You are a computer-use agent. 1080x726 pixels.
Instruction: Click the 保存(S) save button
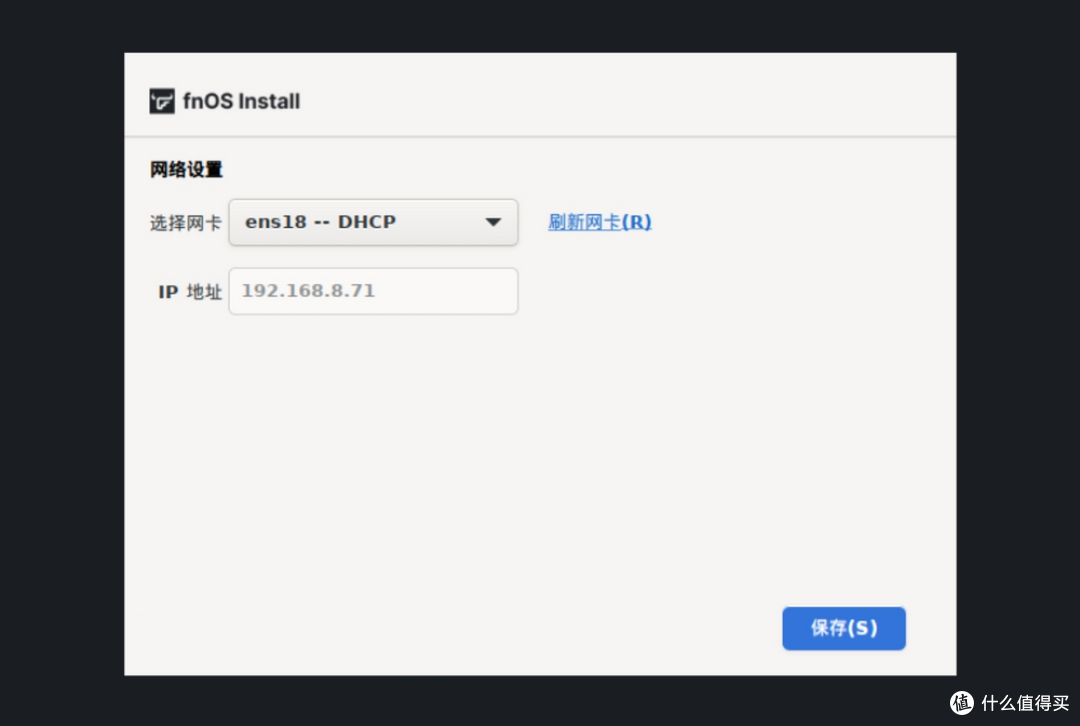844,628
